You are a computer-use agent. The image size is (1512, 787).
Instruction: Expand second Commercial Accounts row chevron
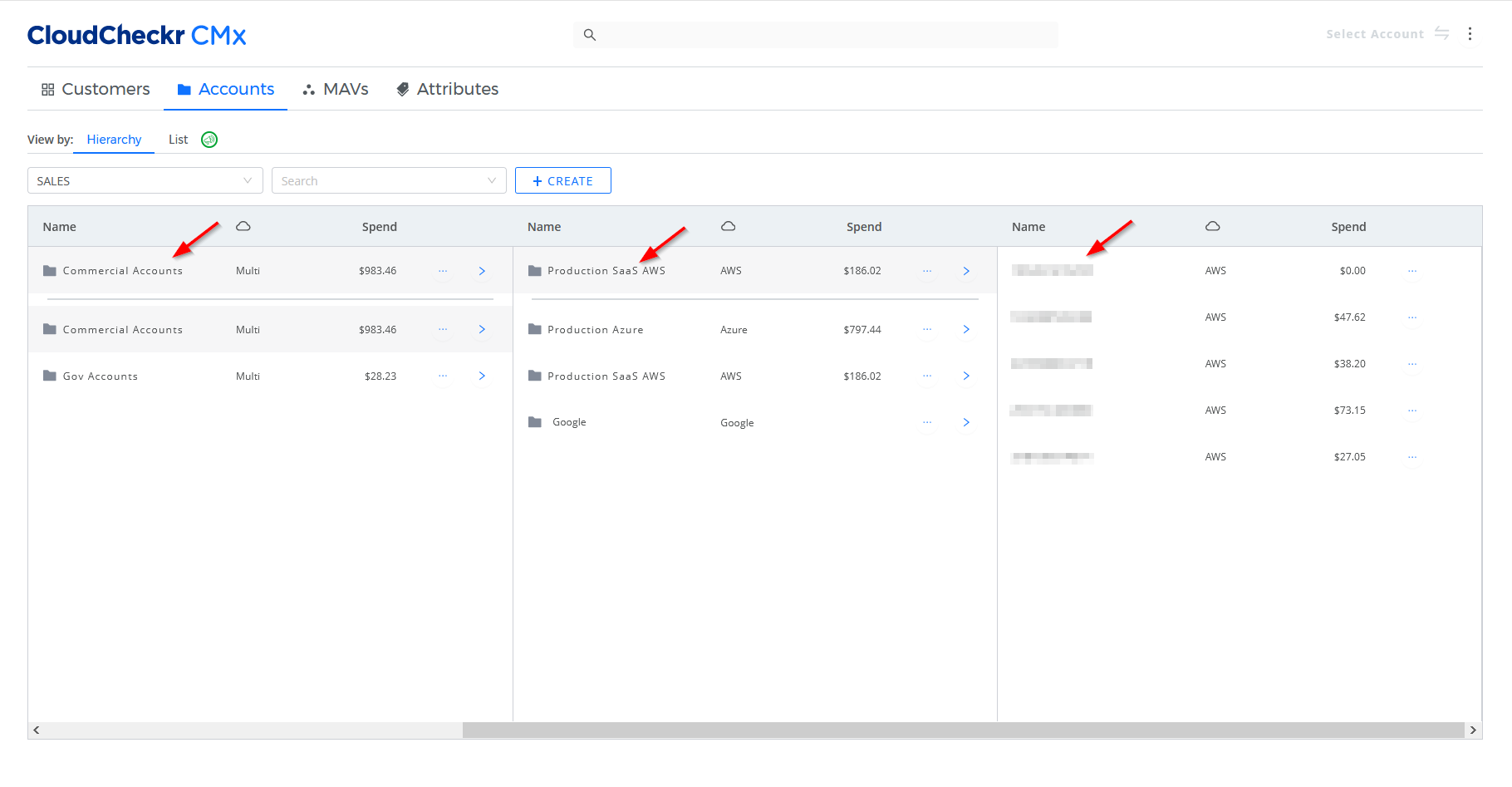[x=482, y=330]
